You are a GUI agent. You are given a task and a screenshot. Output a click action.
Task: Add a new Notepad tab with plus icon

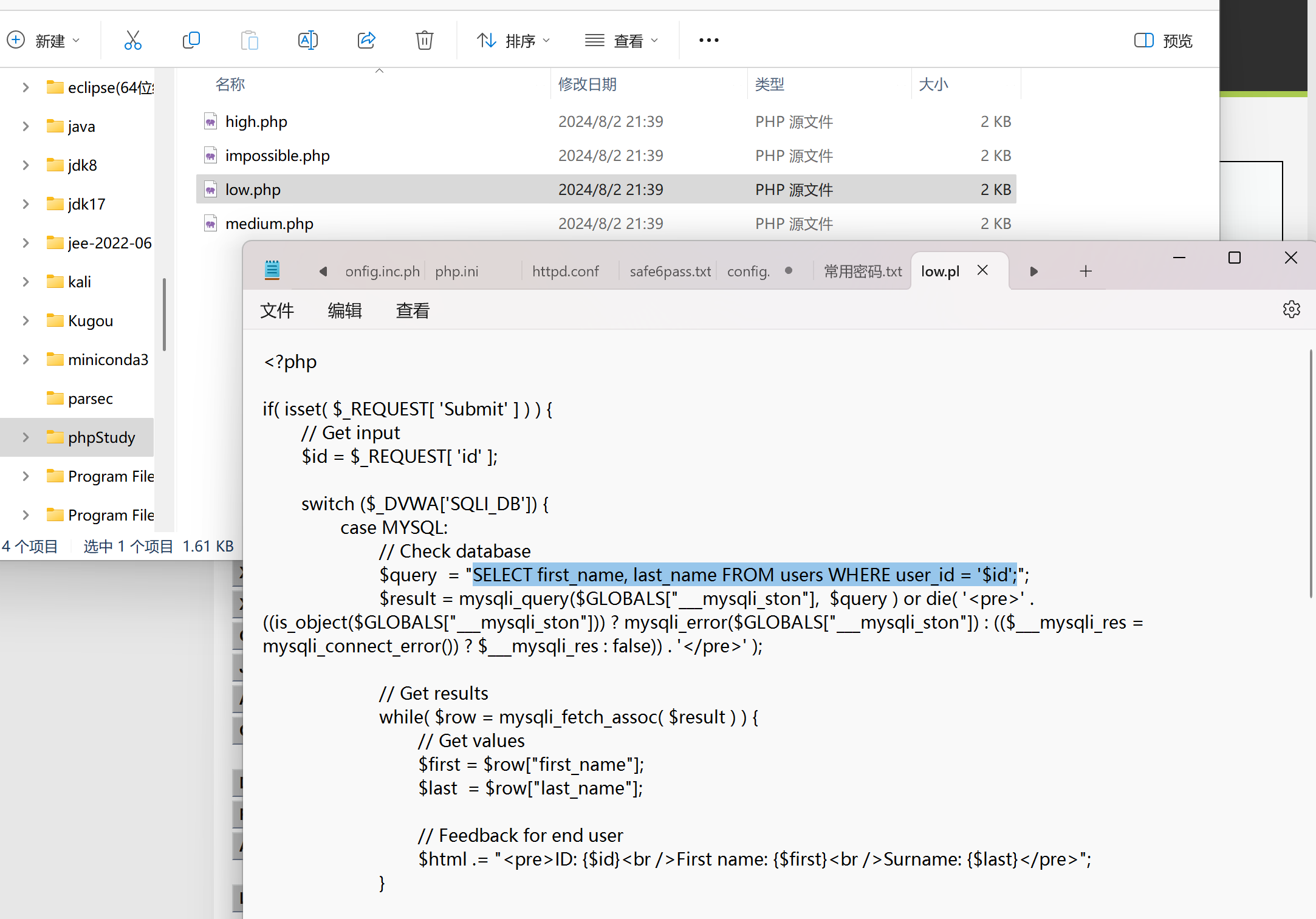click(1086, 272)
